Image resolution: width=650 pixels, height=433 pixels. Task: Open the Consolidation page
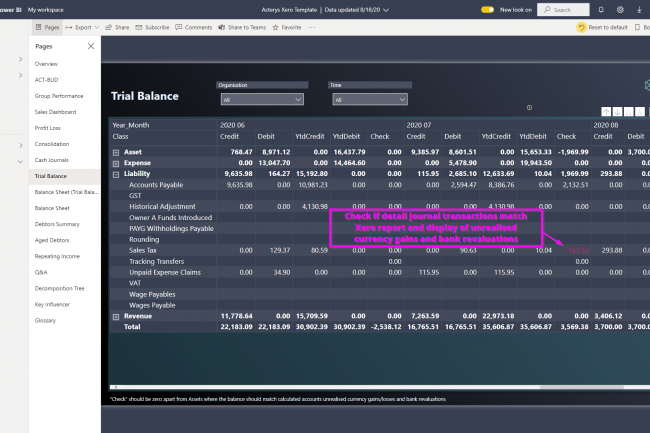(52, 144)
